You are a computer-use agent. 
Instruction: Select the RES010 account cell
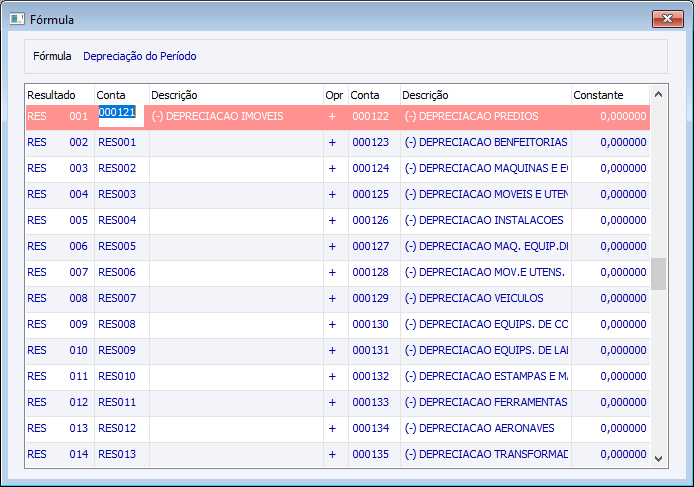point(122,376)
